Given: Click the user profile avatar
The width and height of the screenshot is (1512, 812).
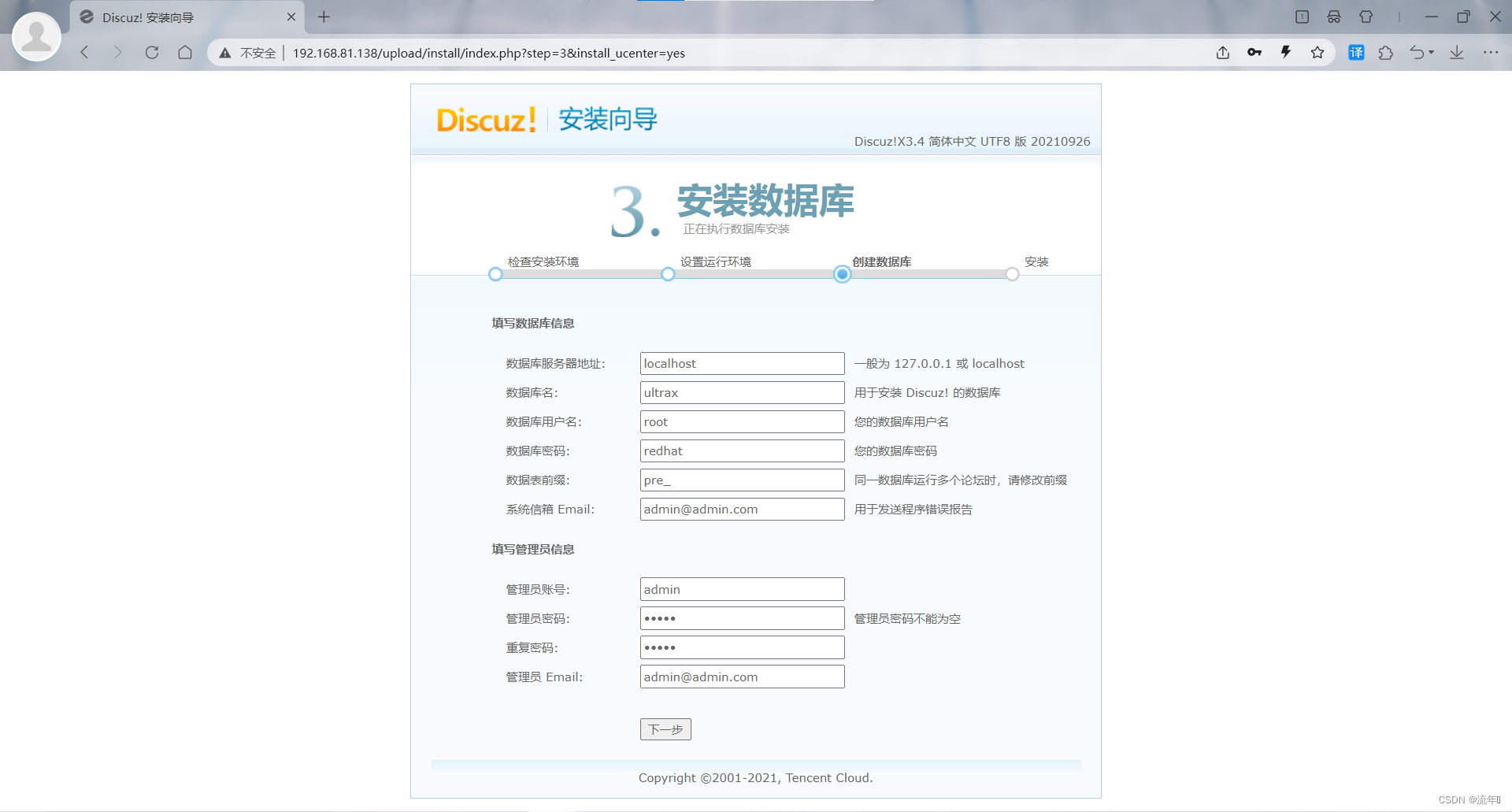Looking at the screenshot, I should (x=36, y=36).
